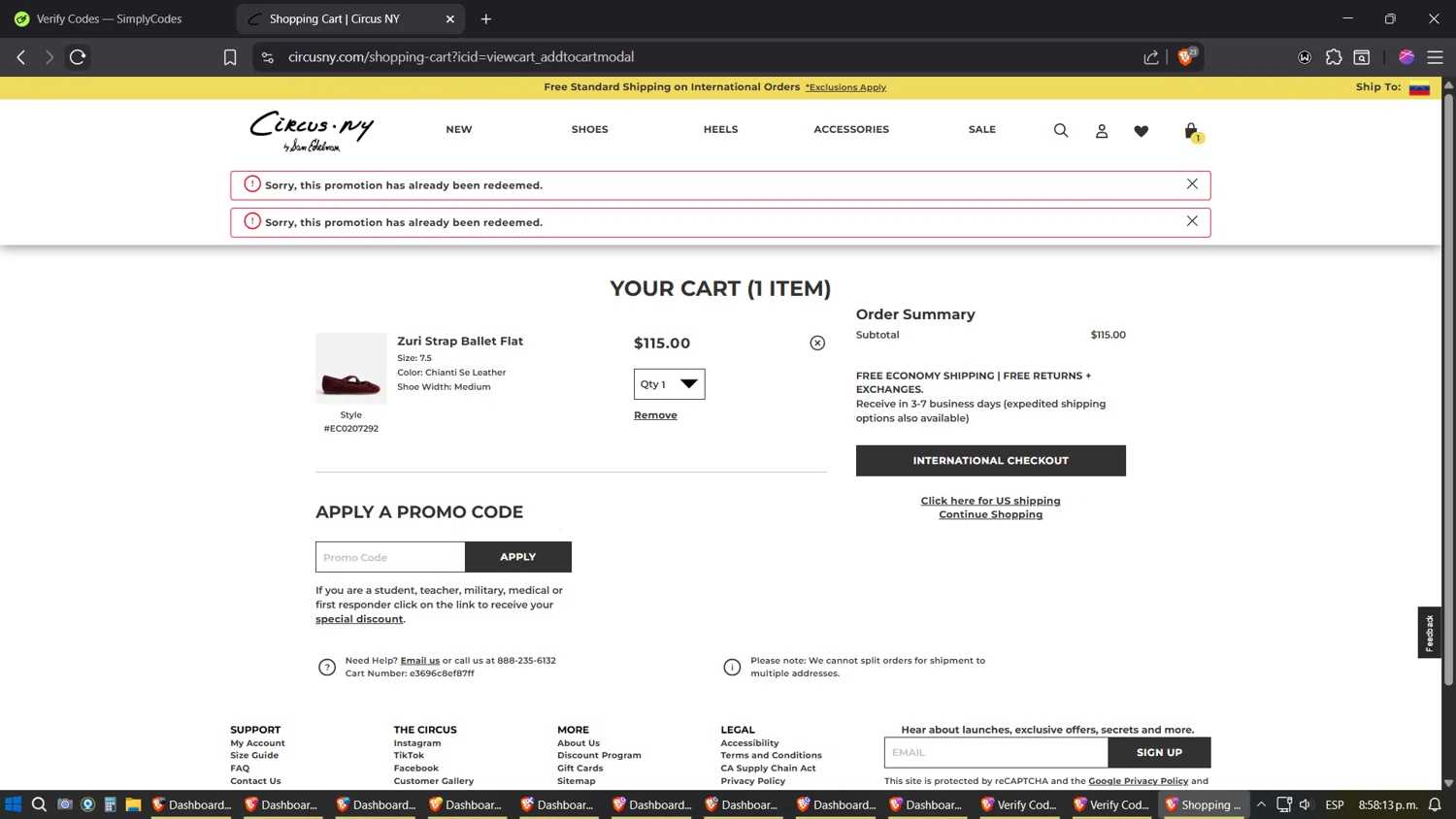
Task: Open the browser extensions puzzle icon
Action: point(1334,57)
